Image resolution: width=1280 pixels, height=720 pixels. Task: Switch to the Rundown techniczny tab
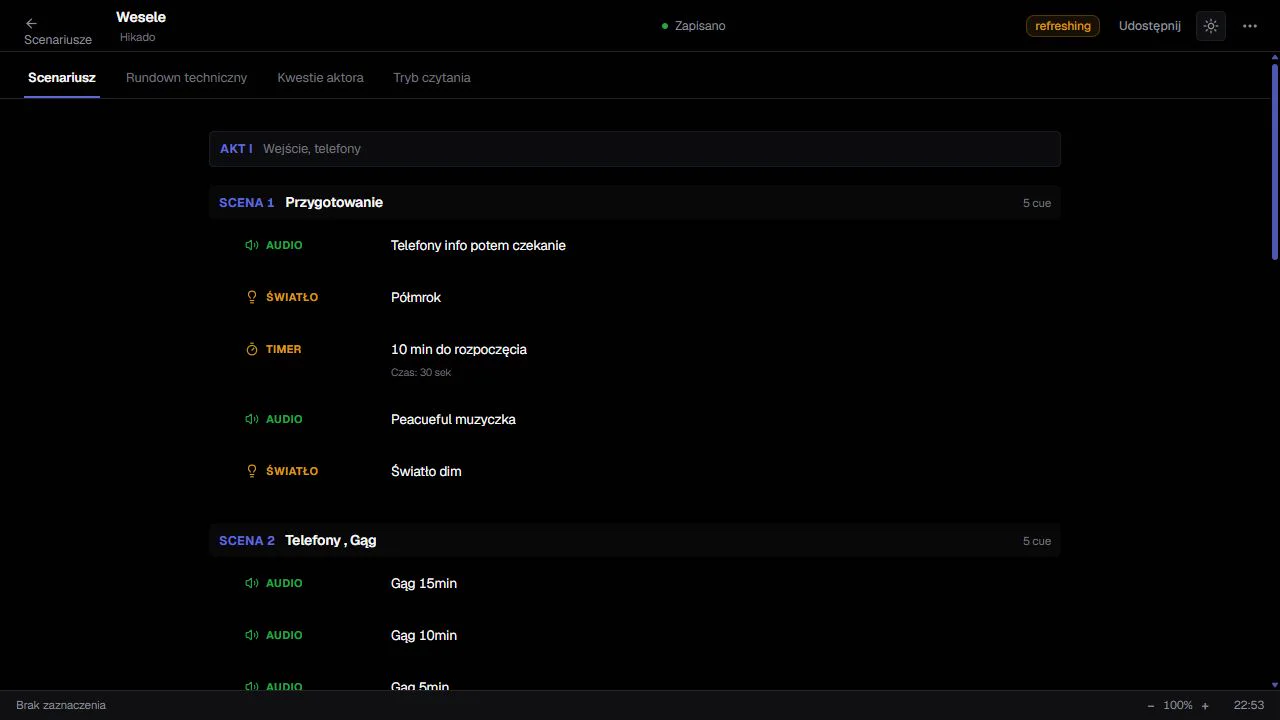click(186, 77)
